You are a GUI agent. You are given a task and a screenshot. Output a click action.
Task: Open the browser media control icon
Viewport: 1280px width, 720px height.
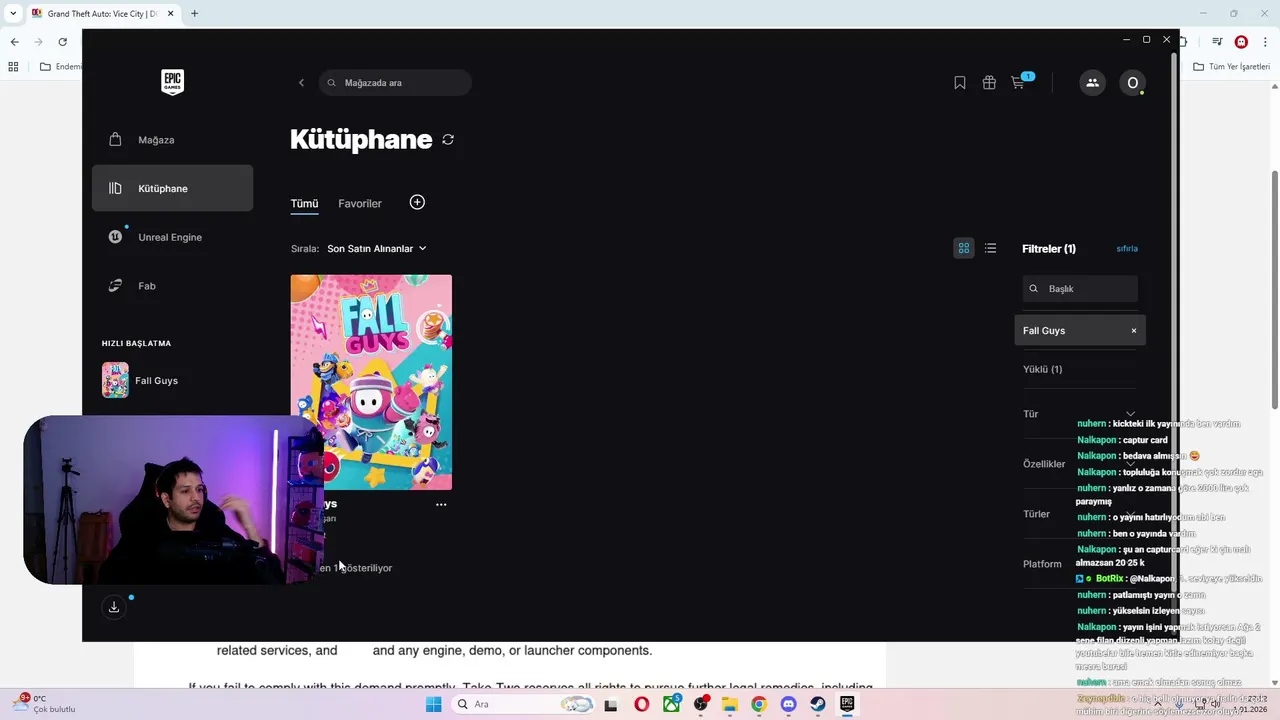[1217, 42]
